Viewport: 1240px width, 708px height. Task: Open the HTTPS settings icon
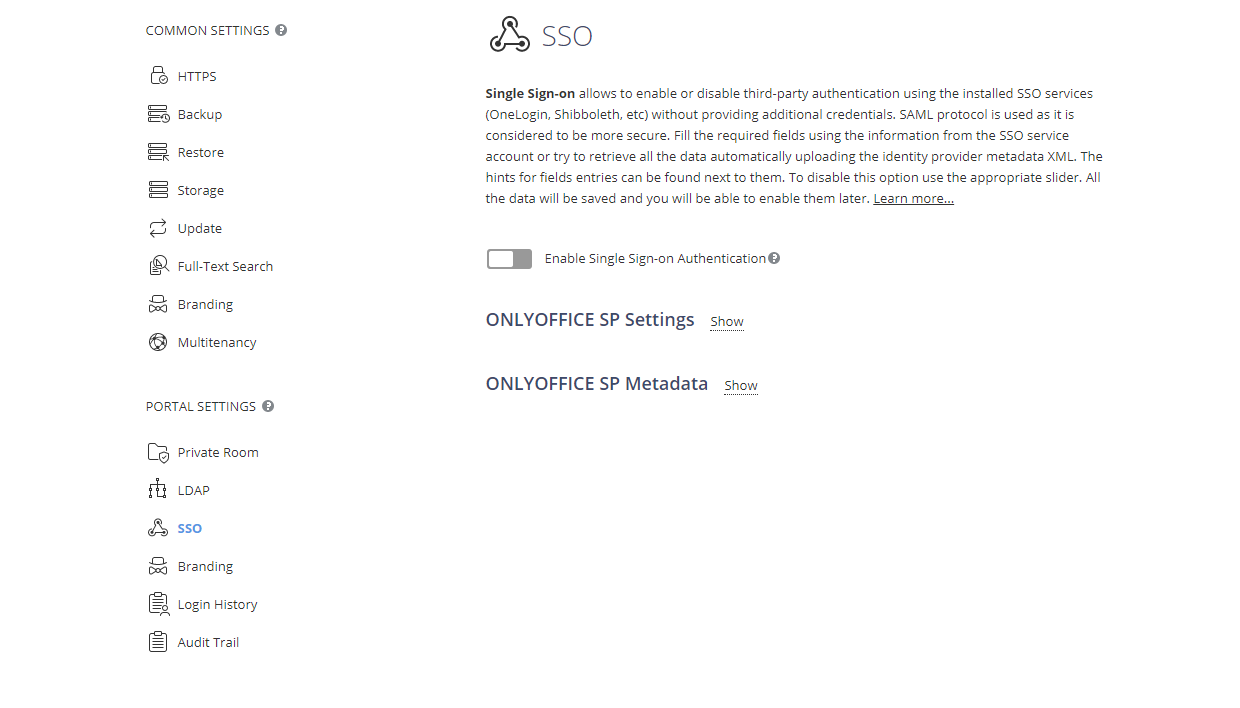point(158,75)
